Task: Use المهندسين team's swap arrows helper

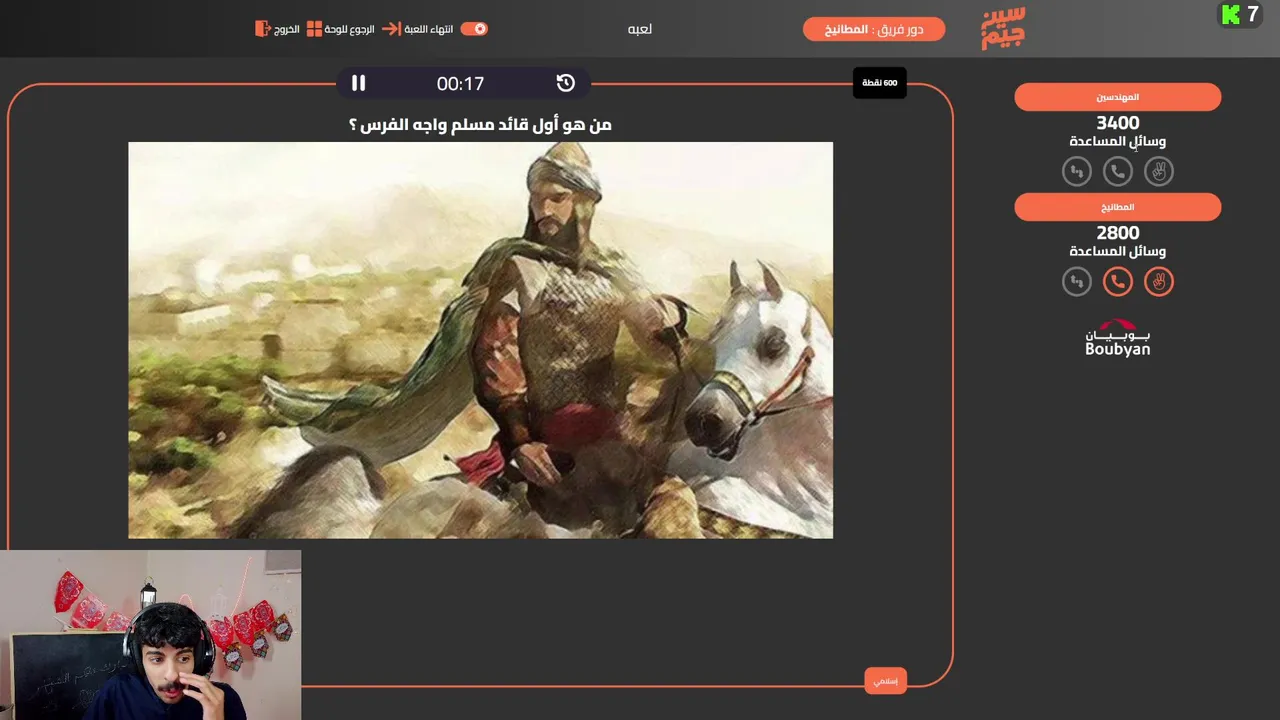Action: pos(1077,171)
